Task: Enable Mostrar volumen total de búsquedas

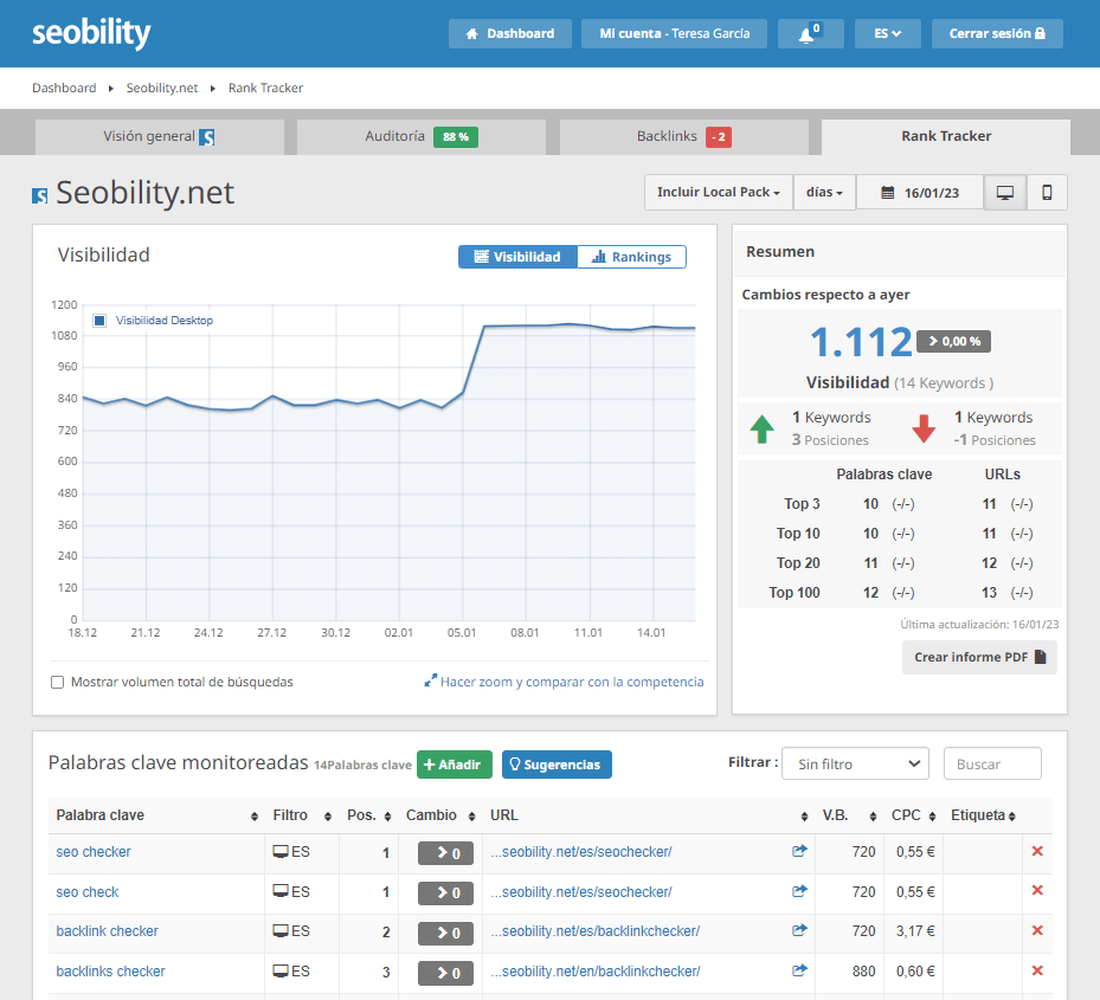Action: (58, 682)
